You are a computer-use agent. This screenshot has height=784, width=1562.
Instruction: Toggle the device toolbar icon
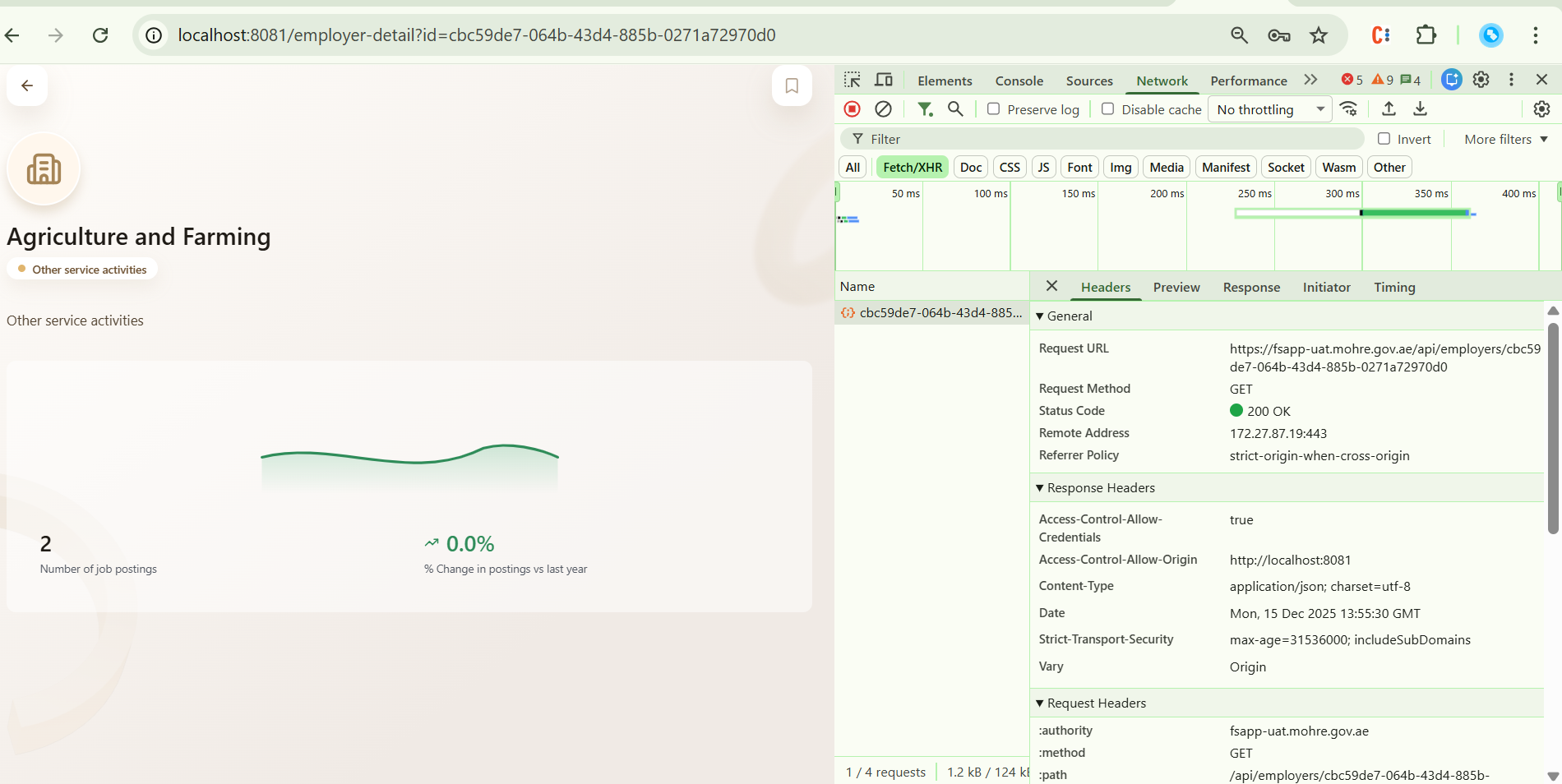pyautogui.click(x=884, y=80)
